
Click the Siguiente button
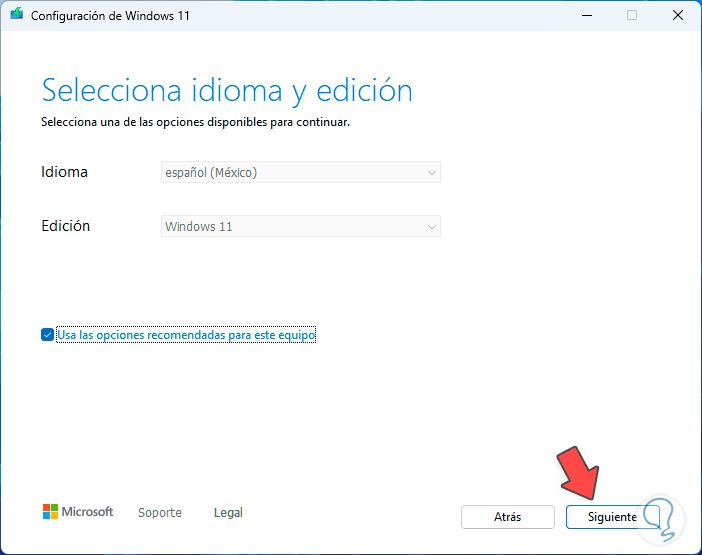[x=612, y=517]
